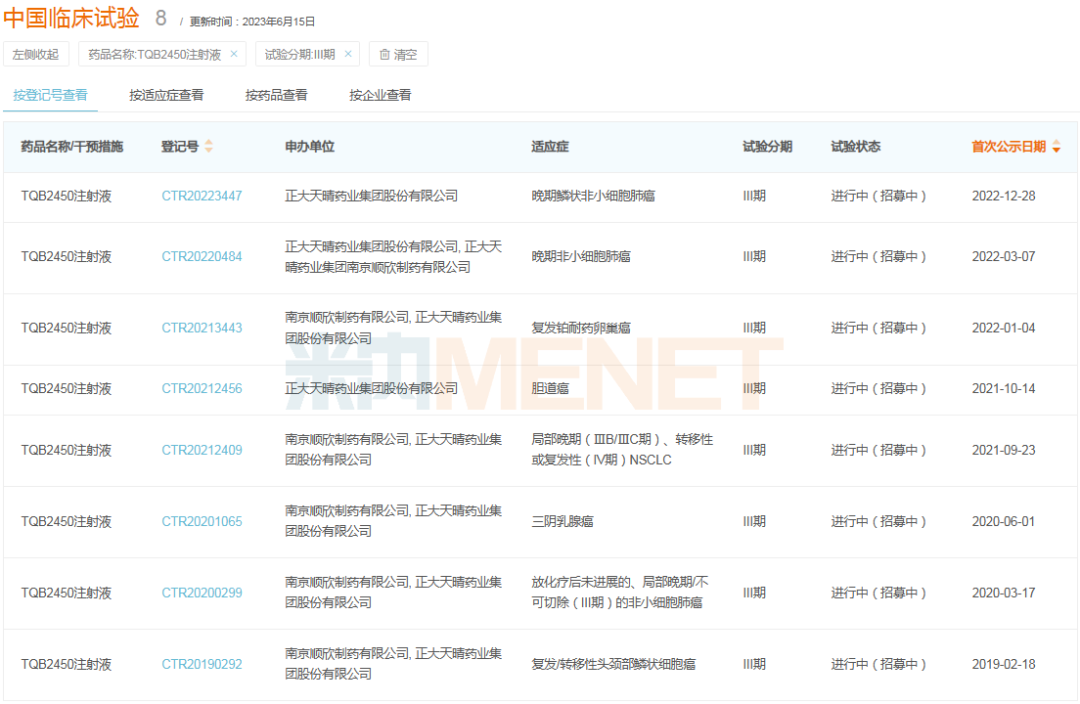Switch to 按适应症查看 tab

(166, 95)
